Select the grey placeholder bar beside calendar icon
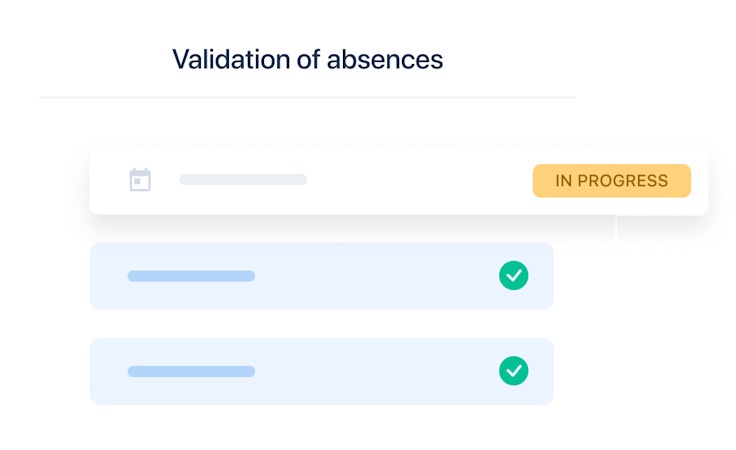 pos(243,179)
